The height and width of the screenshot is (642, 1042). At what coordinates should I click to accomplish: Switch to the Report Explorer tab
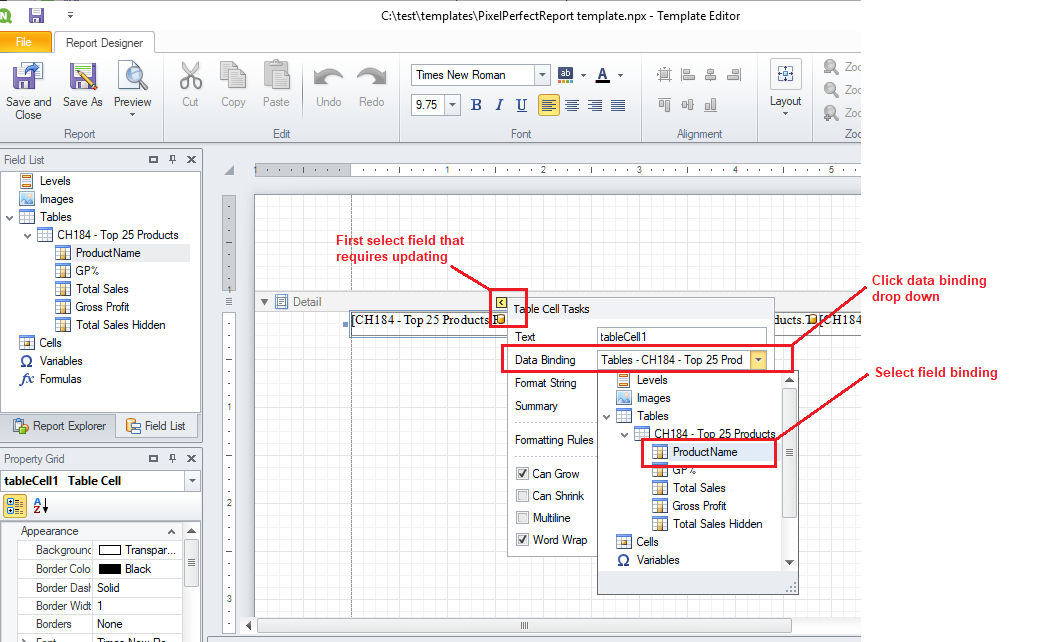tap(59, 426)
